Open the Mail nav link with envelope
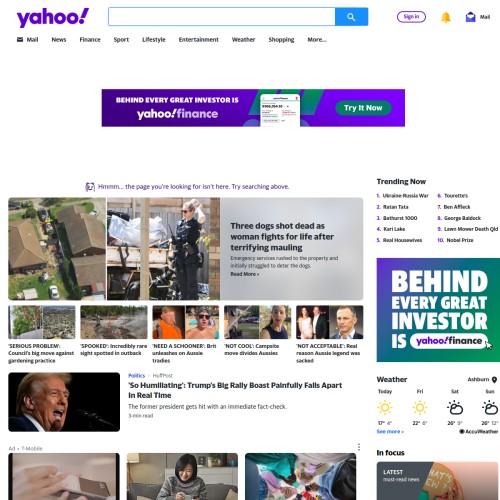The image size is (500, 500). point(27,40)
